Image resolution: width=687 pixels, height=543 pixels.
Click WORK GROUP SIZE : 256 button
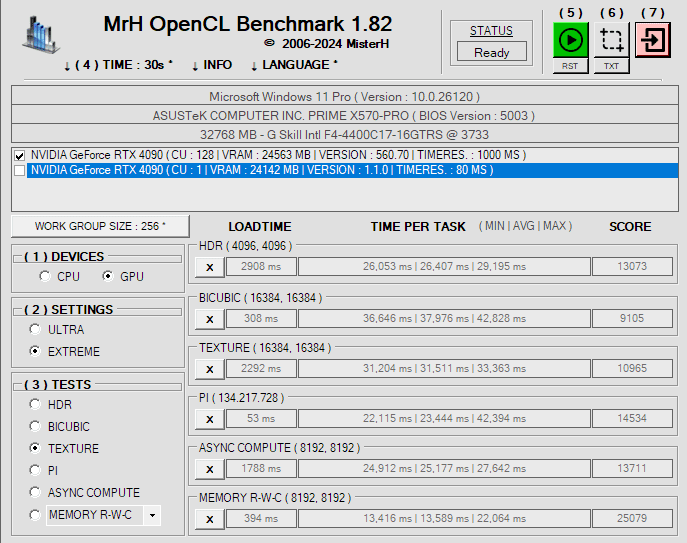pos(100,226)
